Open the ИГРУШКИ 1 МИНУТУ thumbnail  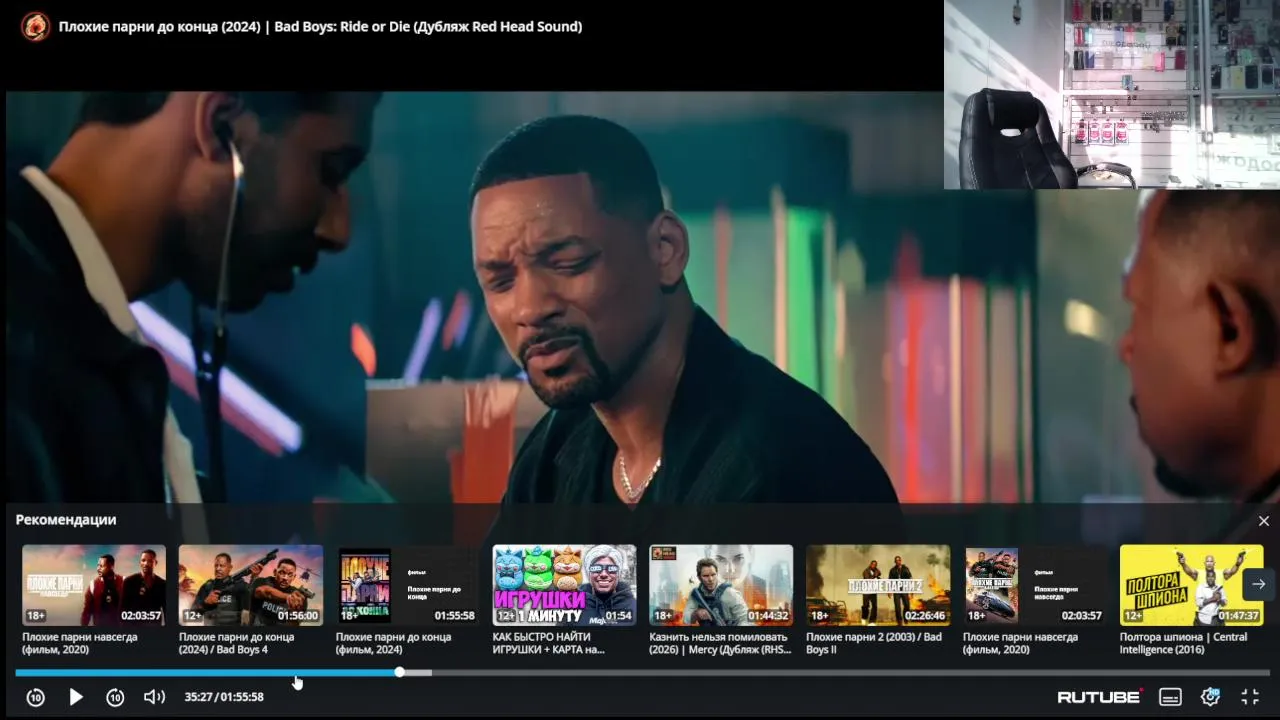pos(564,585)
